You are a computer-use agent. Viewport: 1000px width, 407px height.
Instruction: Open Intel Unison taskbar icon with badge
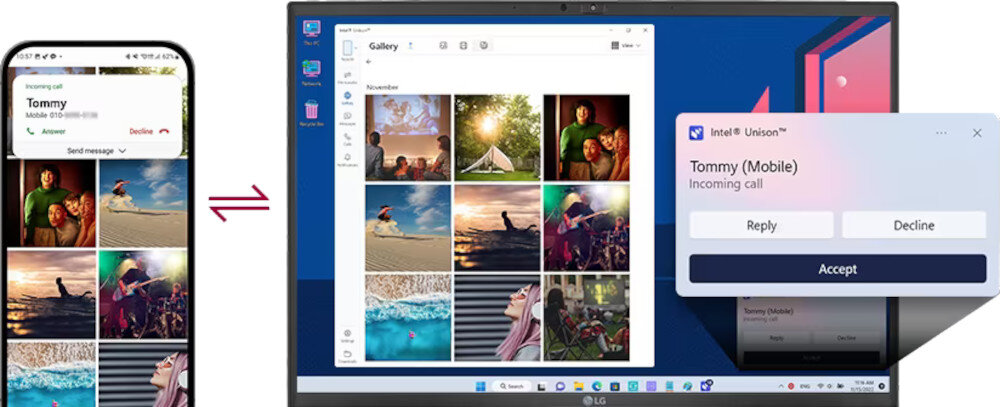(x=706, y=385)
